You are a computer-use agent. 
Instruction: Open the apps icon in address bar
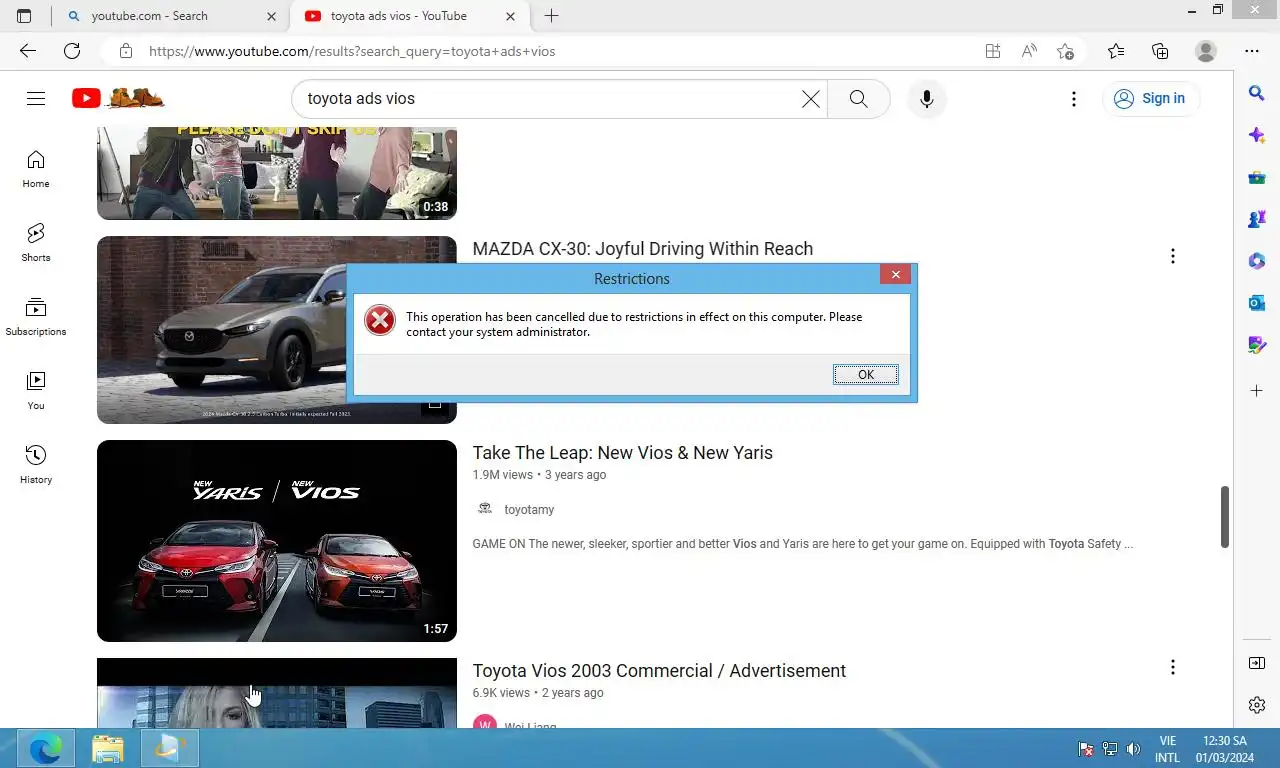[x=993, y=51]
